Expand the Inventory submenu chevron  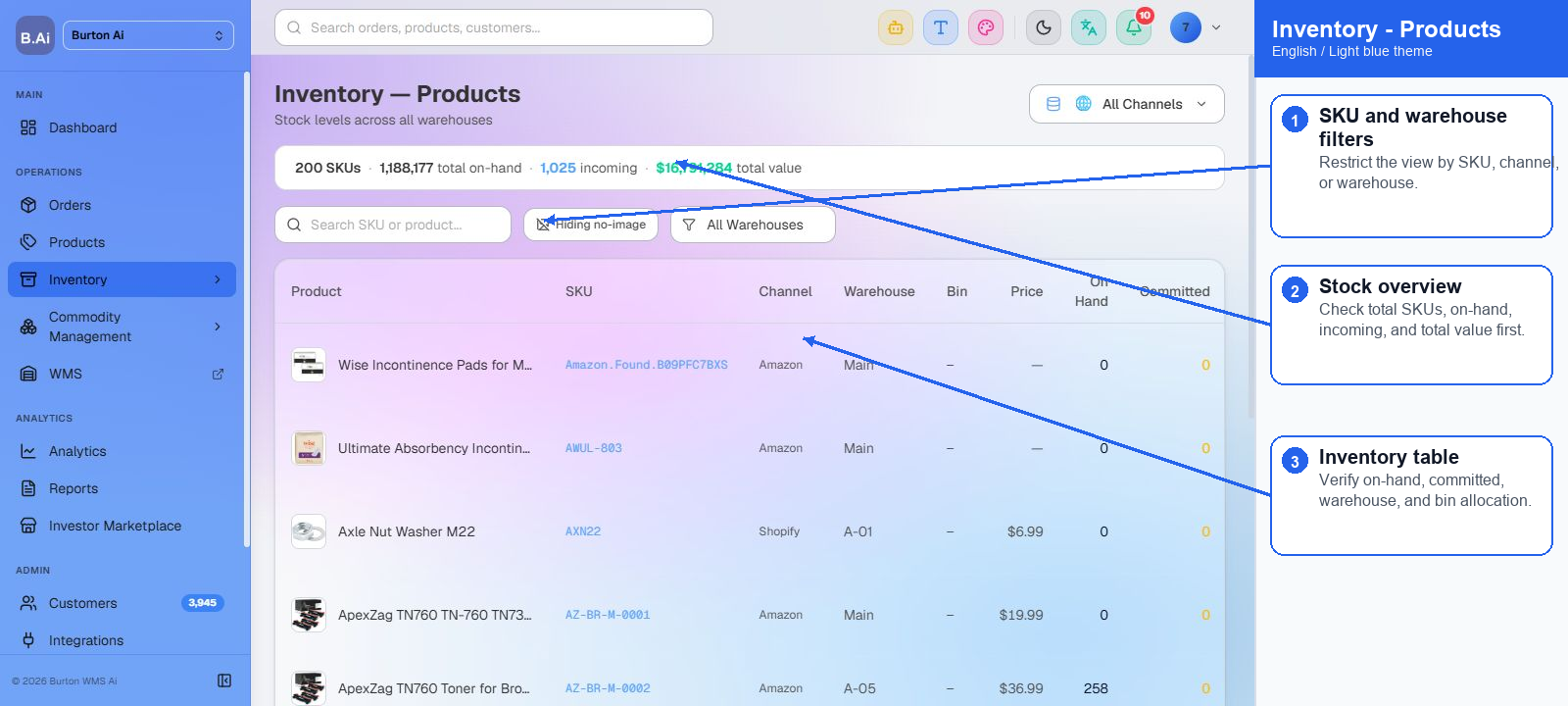pos(218,279)
